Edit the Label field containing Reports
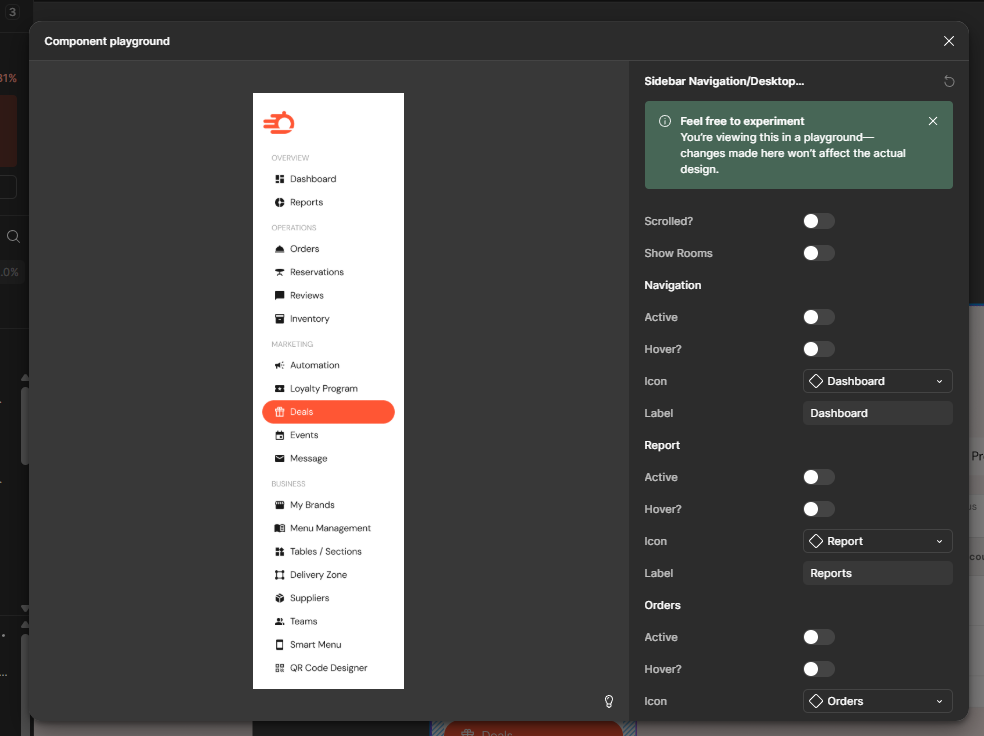This screenshot has height=736, width=984. [877, 573]
